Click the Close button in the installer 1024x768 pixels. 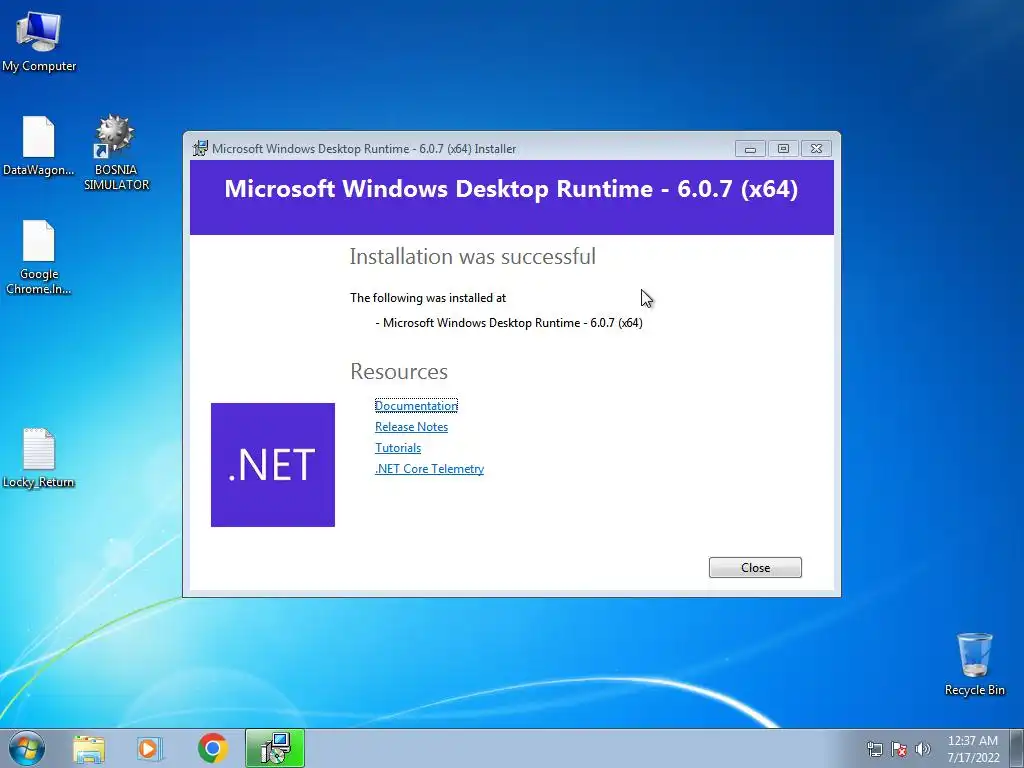tap(755, 568)
